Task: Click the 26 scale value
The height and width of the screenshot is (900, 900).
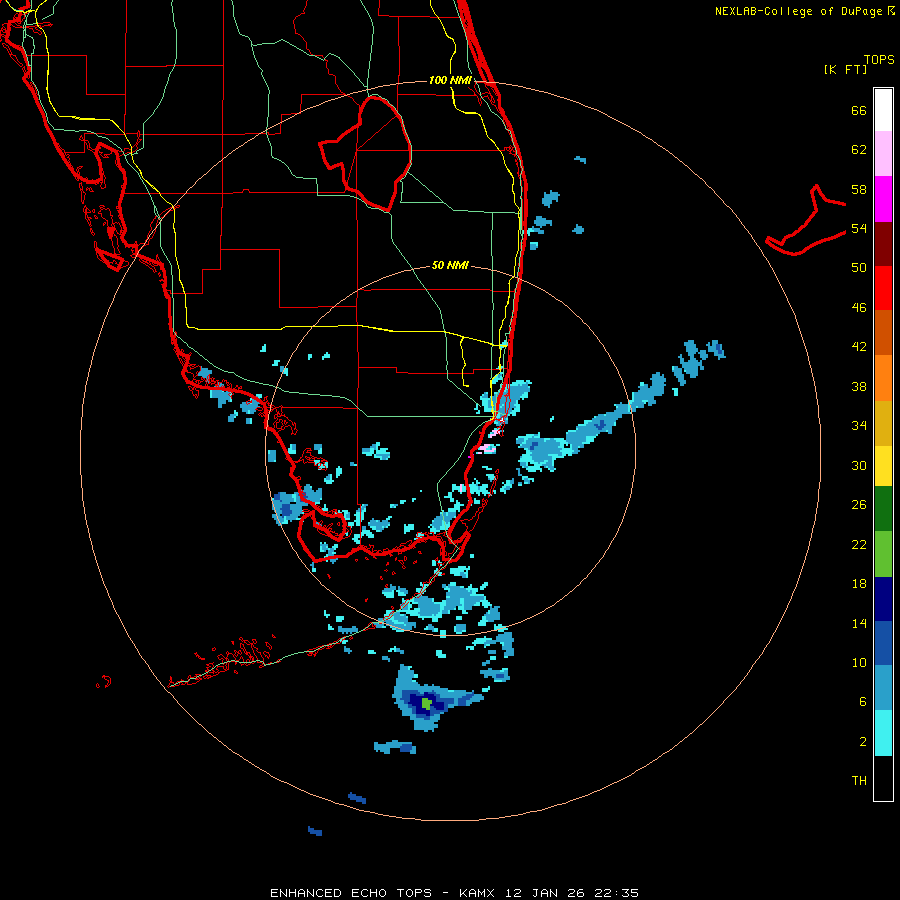Action: 859,505
